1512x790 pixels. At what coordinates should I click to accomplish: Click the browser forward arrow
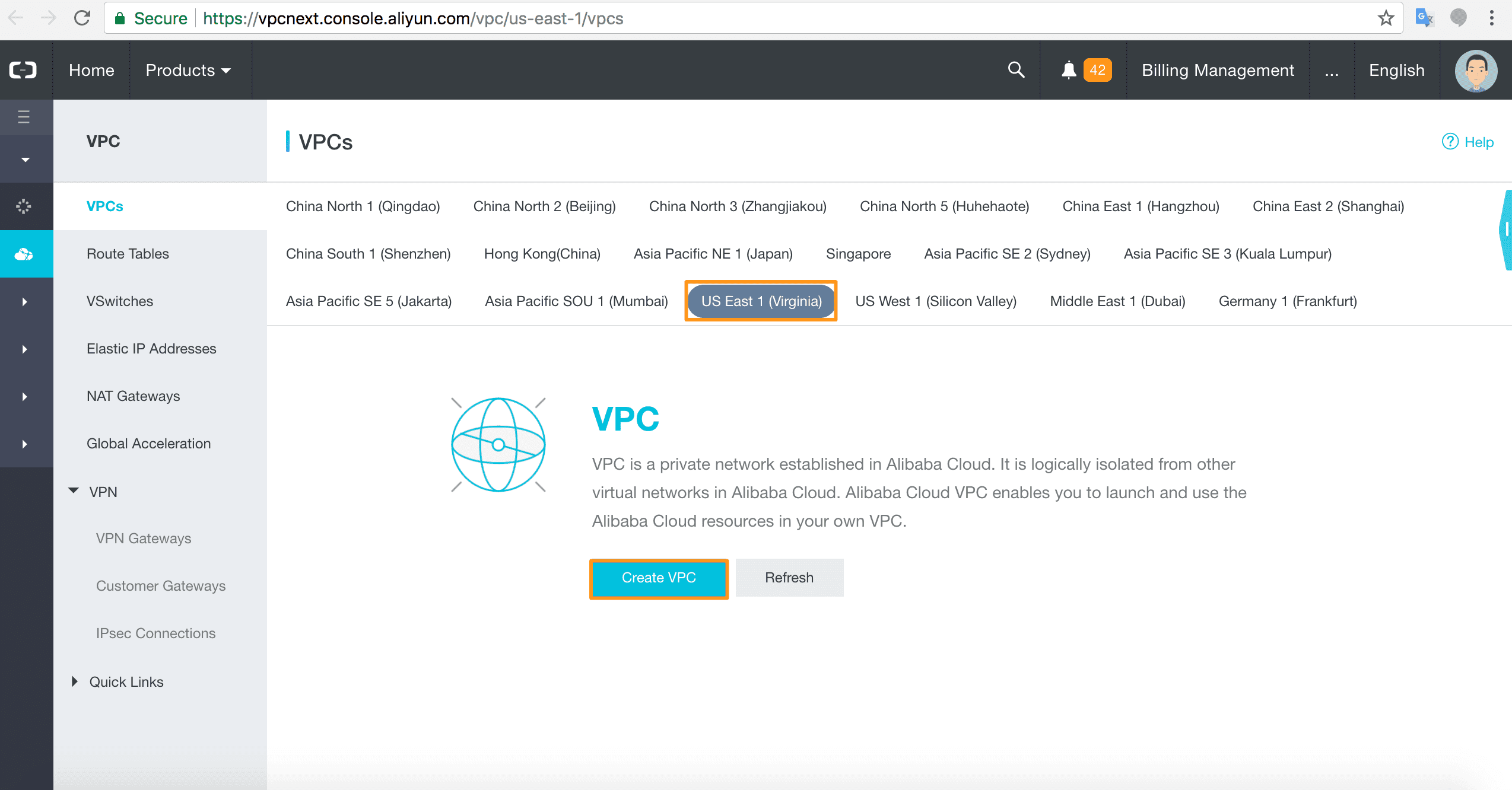point(49,18)
